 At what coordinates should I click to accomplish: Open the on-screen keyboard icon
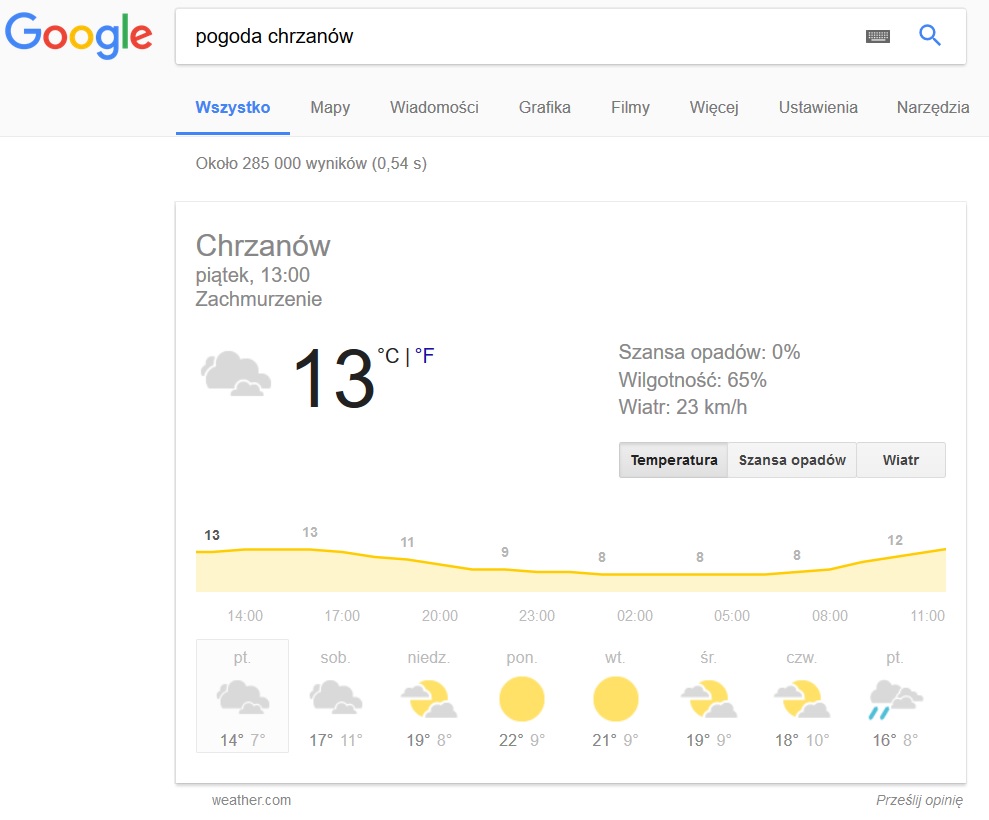tap(878, 37)
